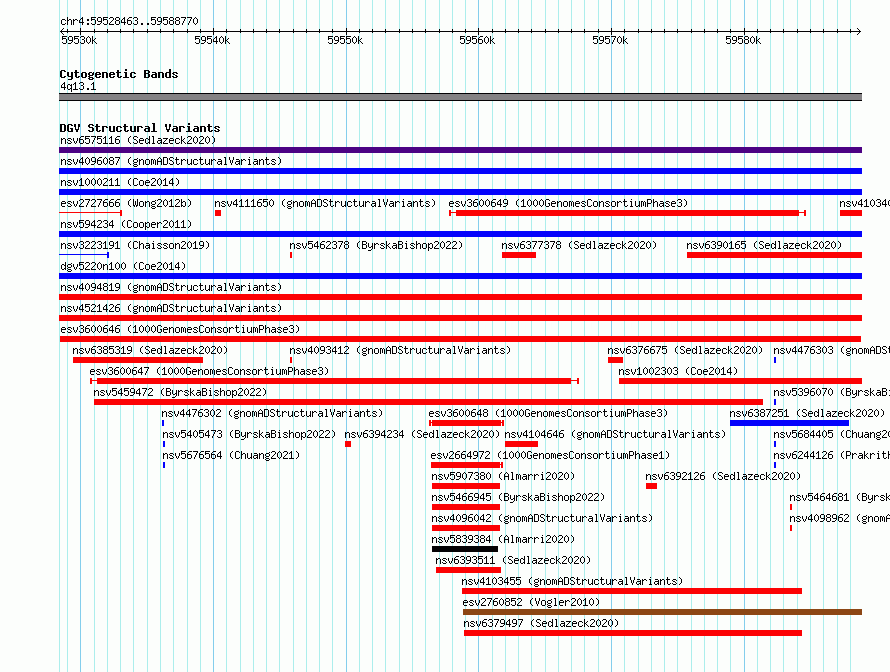Image resolution: width=890 pixels, height=672 pixels.
Task: Open nsv4096042 (gnomADStructuralVariants) label
Action: click(x=542, y=518)
